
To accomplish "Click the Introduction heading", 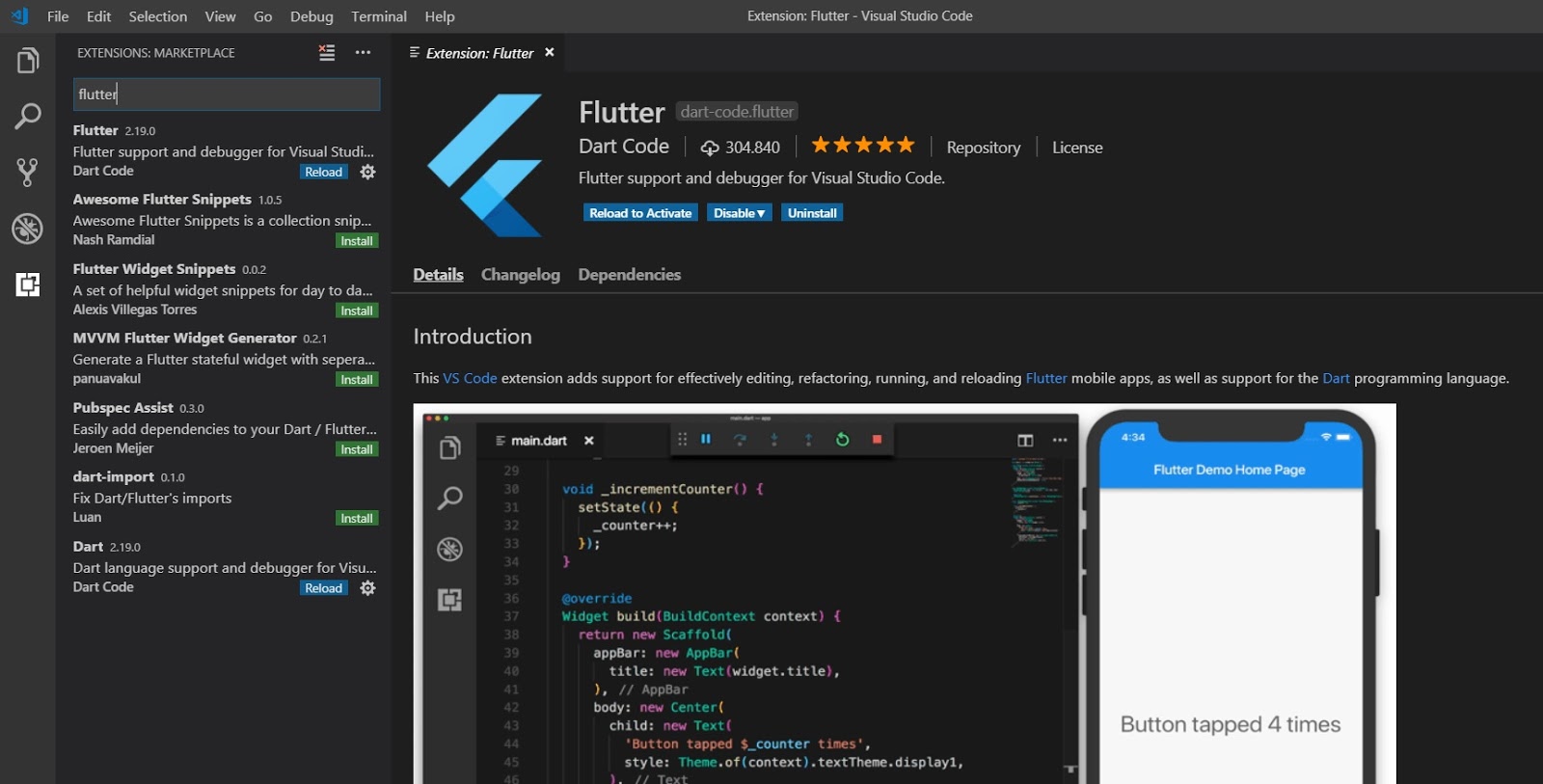I will click(473, 337).
